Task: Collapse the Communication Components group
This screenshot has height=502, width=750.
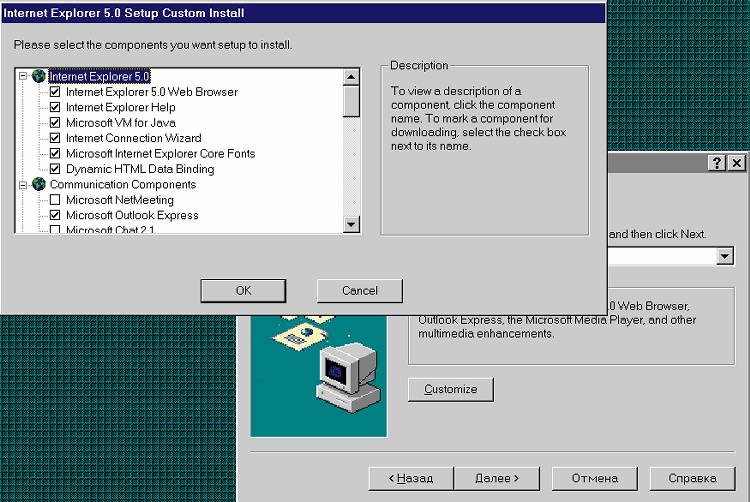Action: pos(22,185)
